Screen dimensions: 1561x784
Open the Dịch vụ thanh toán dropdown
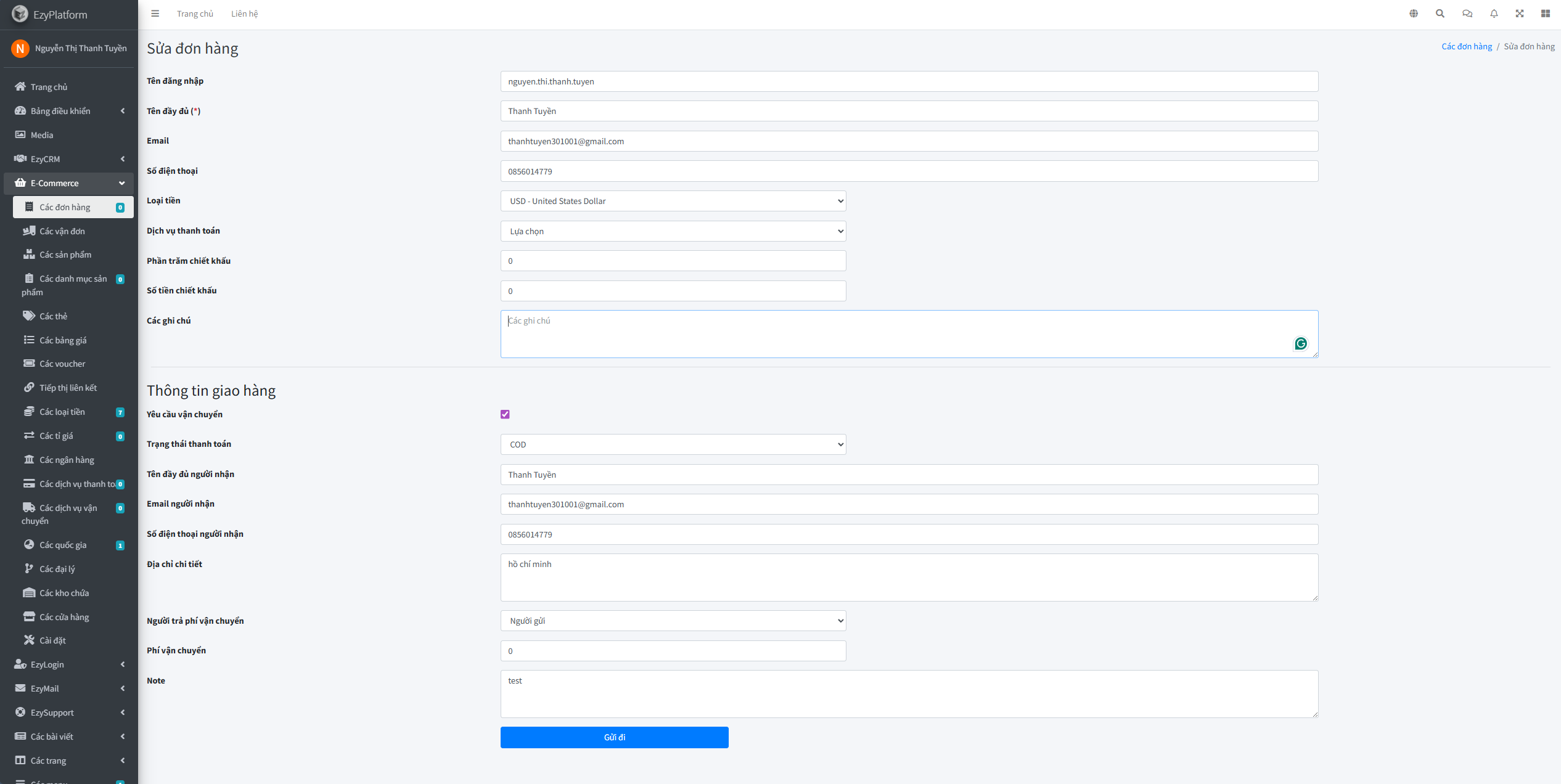tap(673, 231)
